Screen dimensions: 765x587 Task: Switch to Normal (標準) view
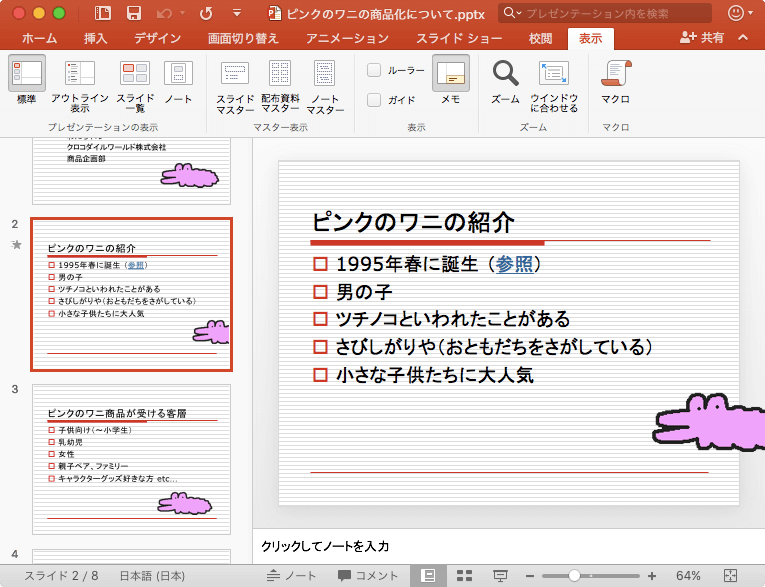point(27,80)
